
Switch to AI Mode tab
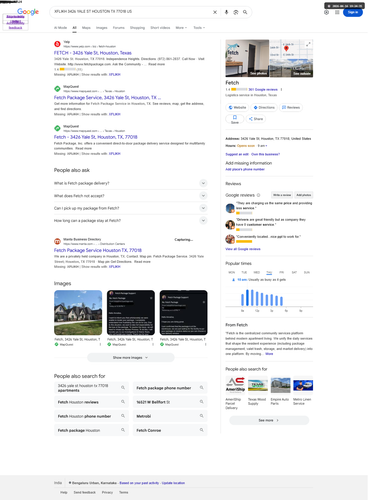click(60, 28)
